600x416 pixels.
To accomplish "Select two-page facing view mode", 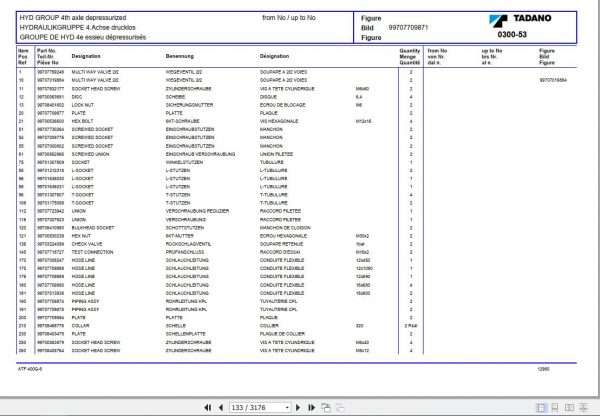I will click(569, 408).
